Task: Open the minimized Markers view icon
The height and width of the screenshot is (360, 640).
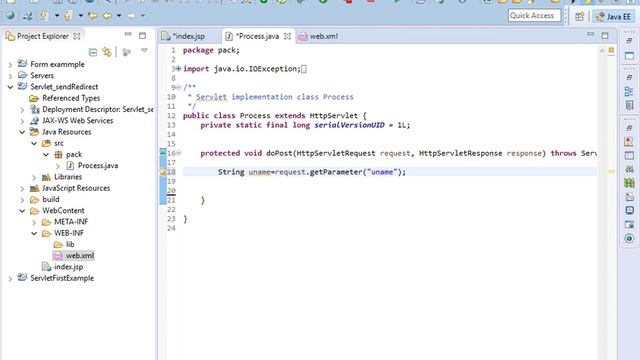Action: click(x=629, y=142)
